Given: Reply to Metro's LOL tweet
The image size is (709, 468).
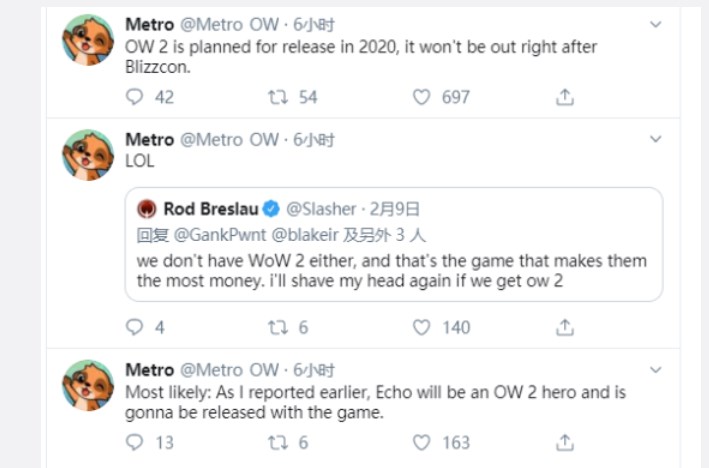Looking at the screenshot, I should [x=136, y=327].
